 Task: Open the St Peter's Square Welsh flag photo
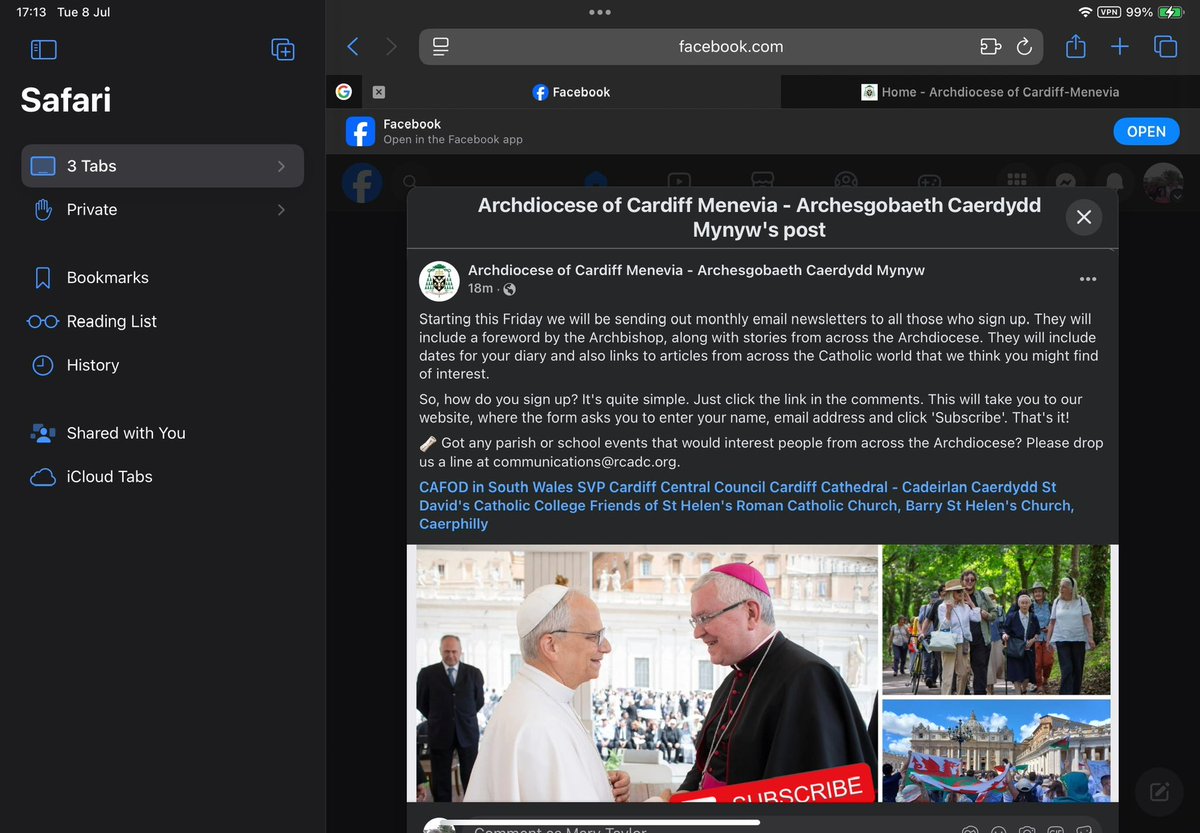point(997,750)
